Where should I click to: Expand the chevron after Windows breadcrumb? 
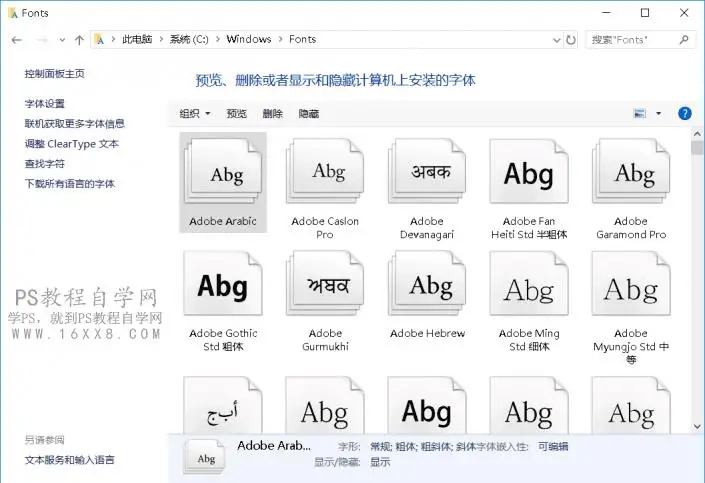coord(281,40)
